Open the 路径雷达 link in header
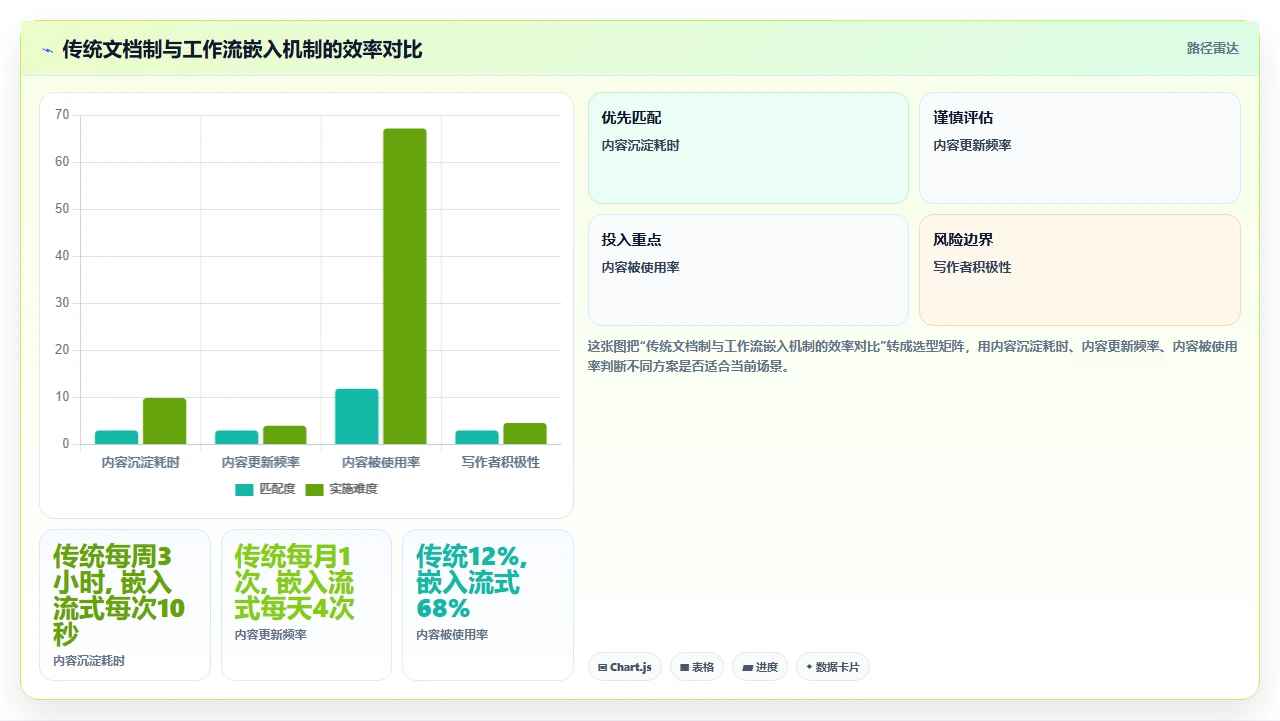The height and width of the screenshot is (721, 1280). point(1212,48)
